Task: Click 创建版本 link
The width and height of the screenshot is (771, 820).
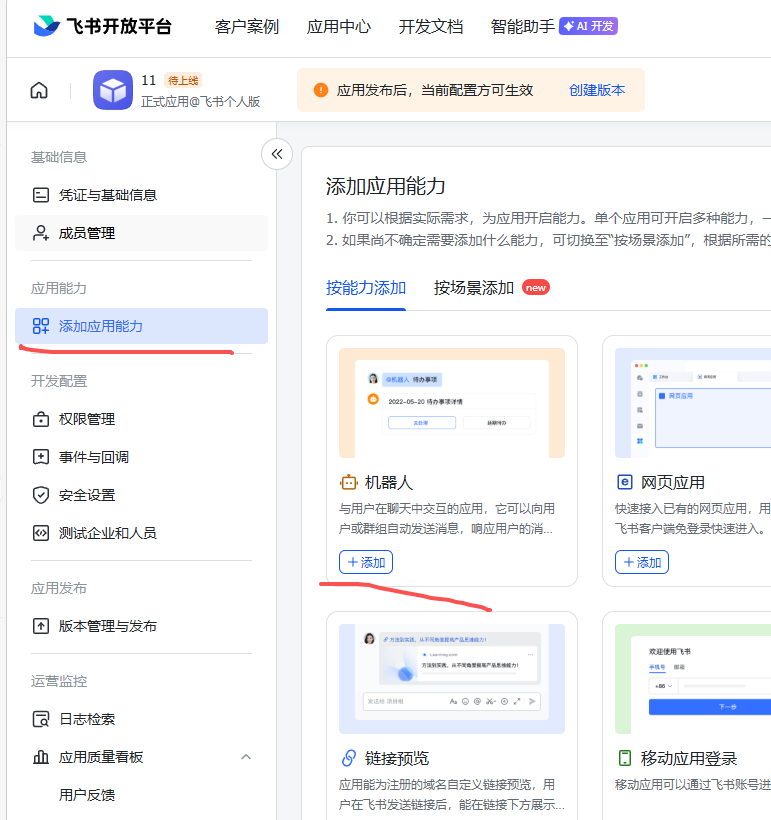Action: pos(597,90)
